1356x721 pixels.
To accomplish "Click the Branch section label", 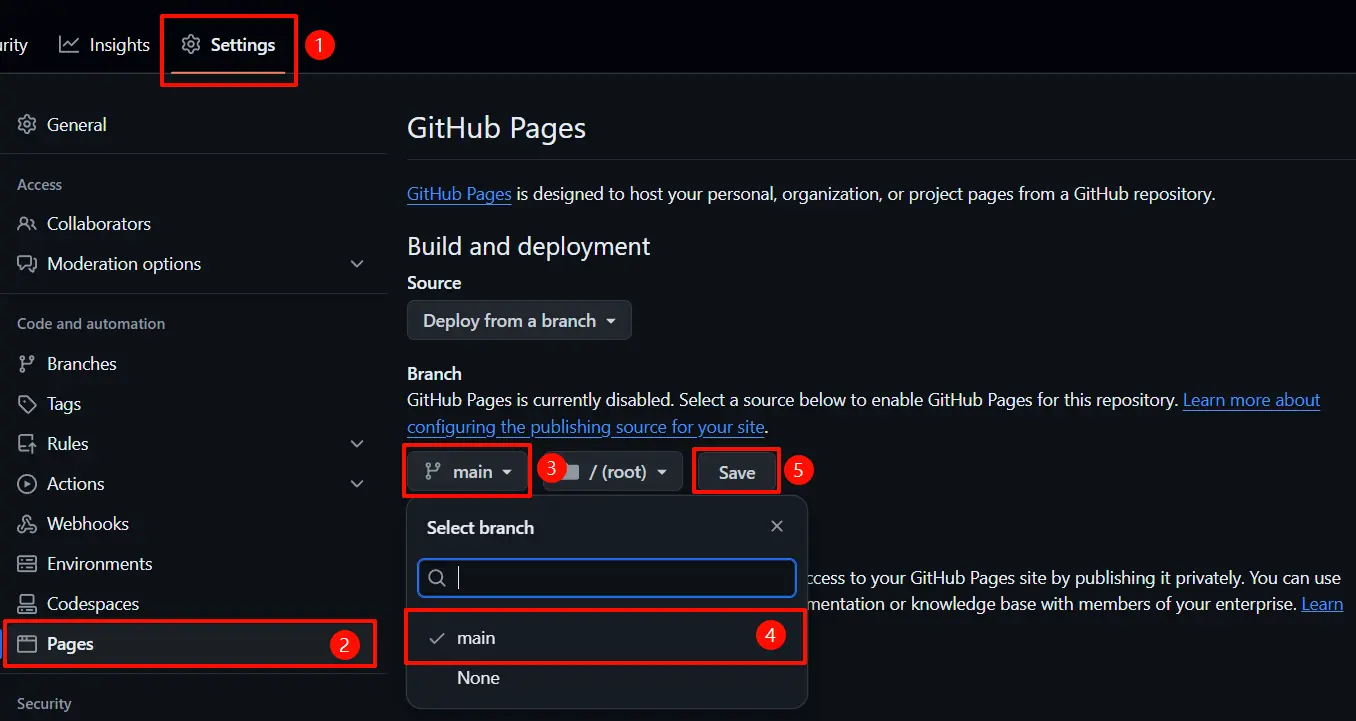I will [x=434, y=374].
